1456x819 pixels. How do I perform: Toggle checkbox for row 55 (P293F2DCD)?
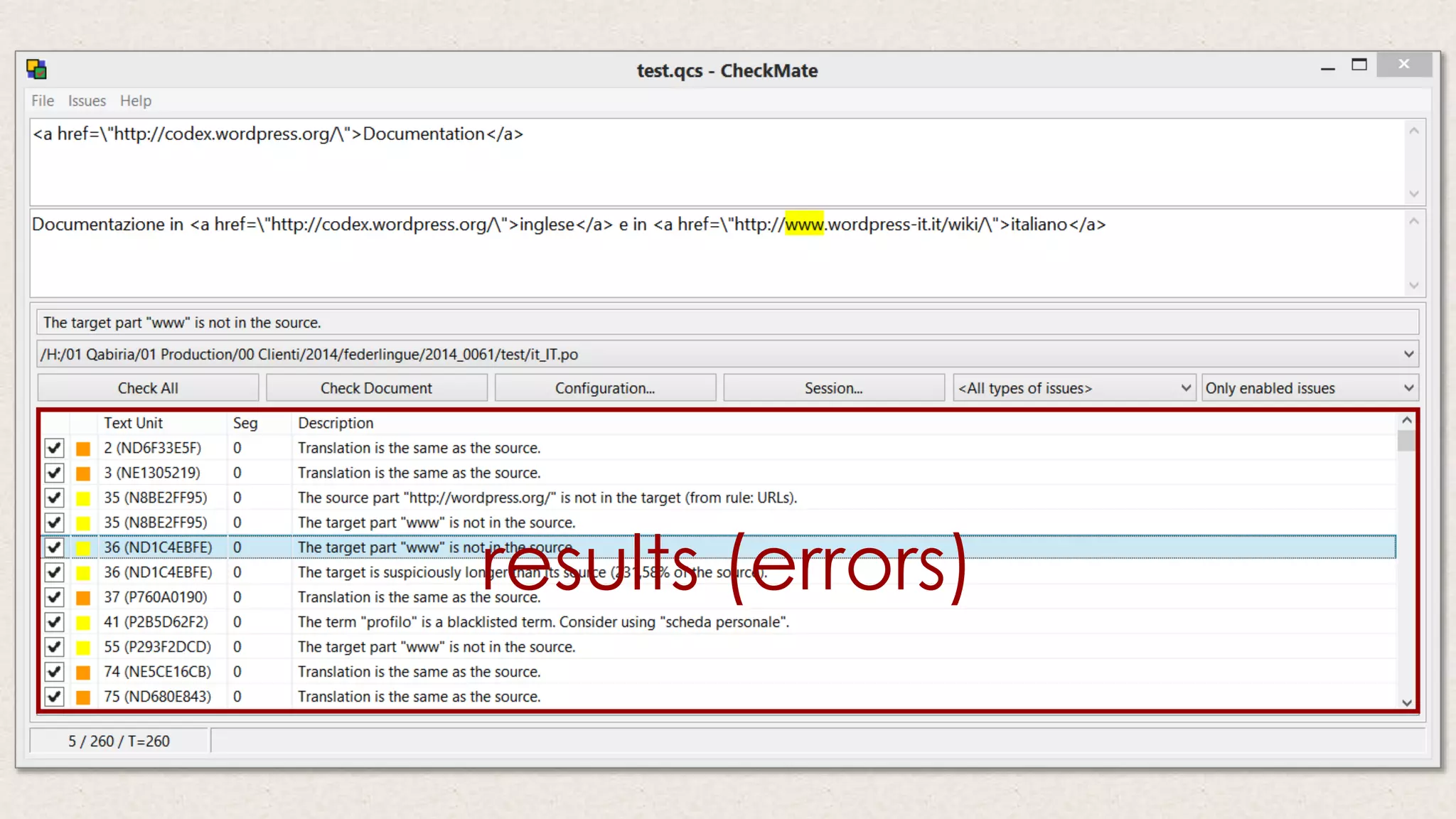pos(54,647)
